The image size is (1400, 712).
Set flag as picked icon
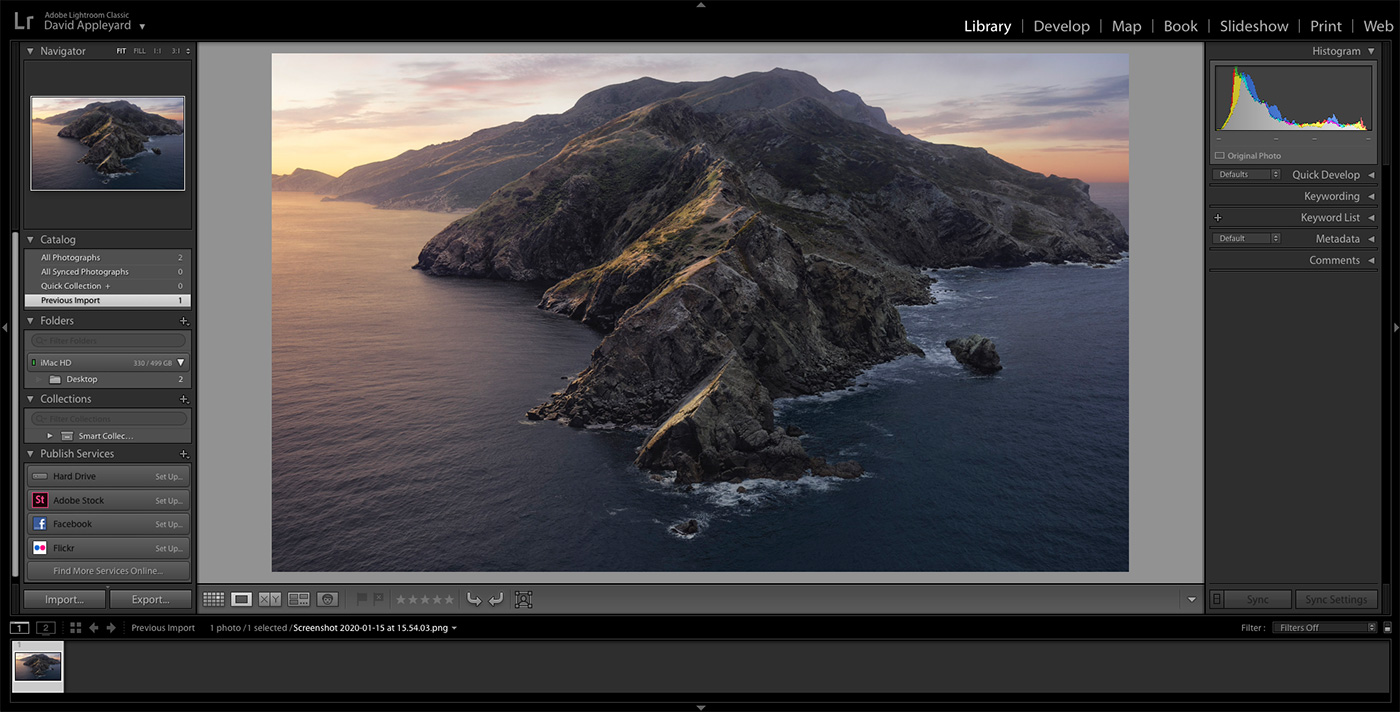point(362,599)
